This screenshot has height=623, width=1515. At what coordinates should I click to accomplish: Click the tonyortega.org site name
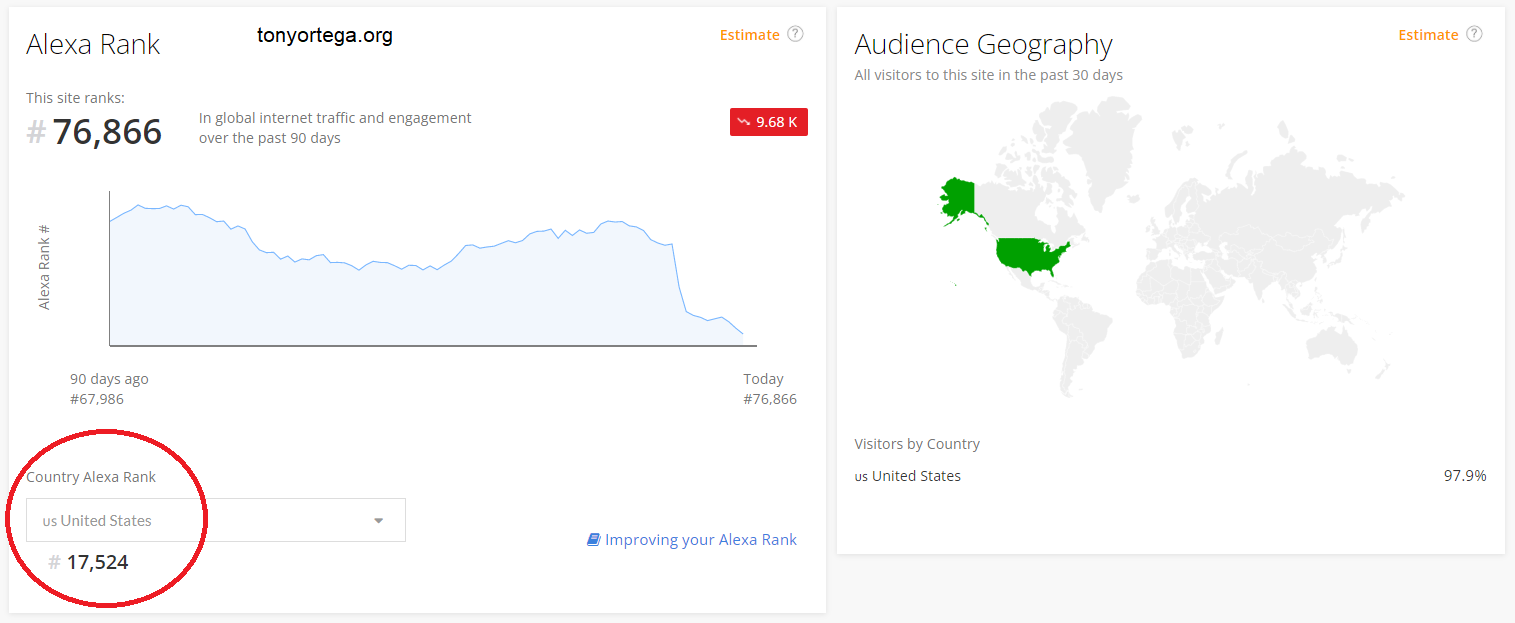tap(324, 36)
